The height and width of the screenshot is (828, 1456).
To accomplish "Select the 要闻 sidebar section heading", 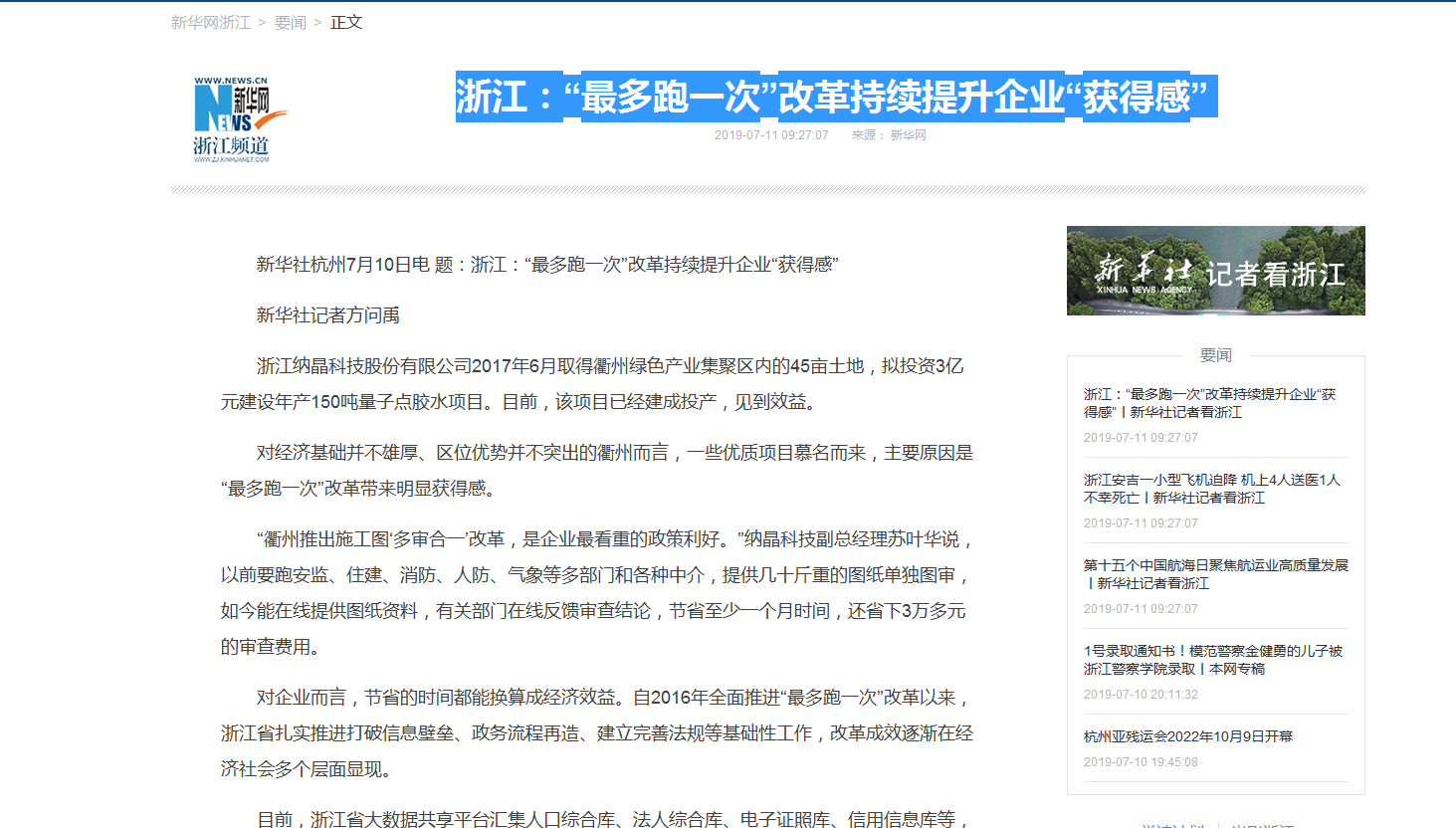I will pyautogui.click(x=1215, y=355).
